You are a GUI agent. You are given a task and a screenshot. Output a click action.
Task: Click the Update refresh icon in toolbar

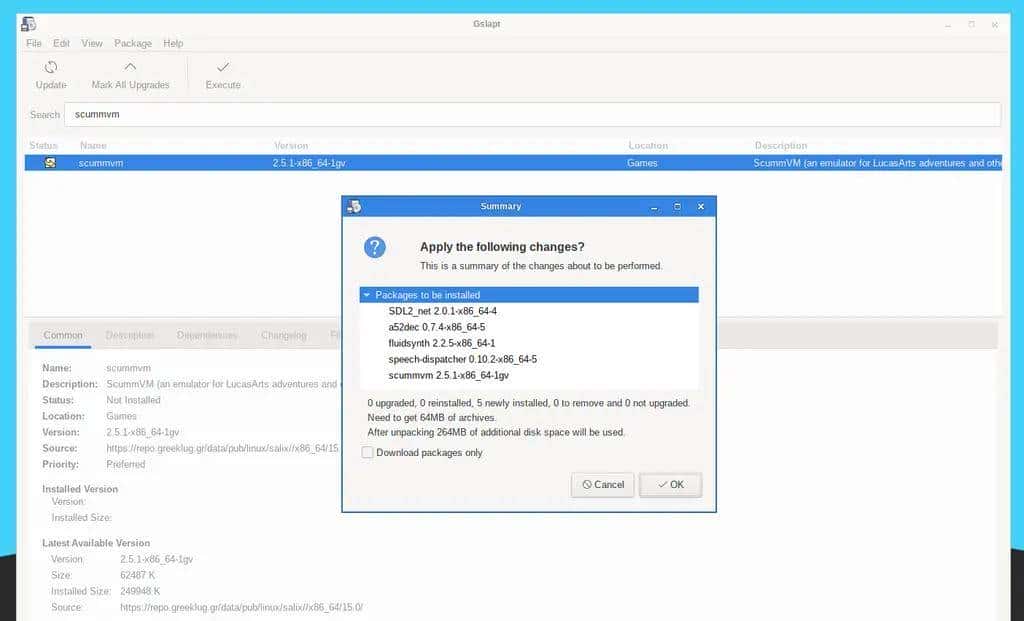tap(50, 66)
